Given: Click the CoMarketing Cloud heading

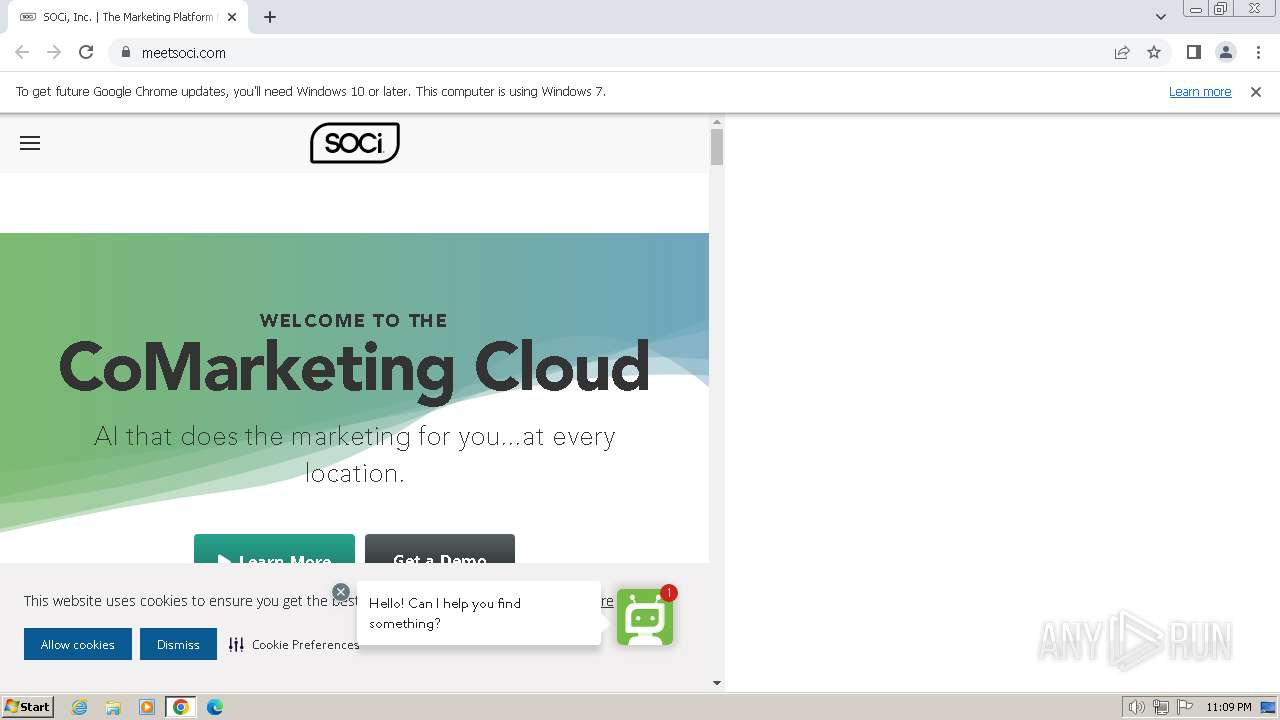Looking at the screenshot, I should click(355, 368).
